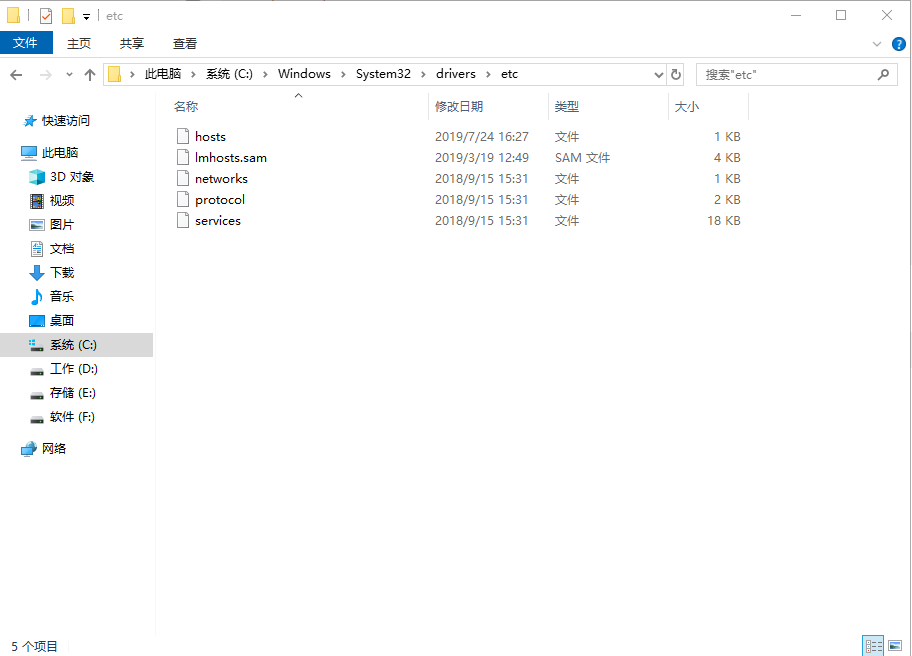Expand the chevron after 此电脑 in path
This screenshot has width=912, height=656.
193,74
